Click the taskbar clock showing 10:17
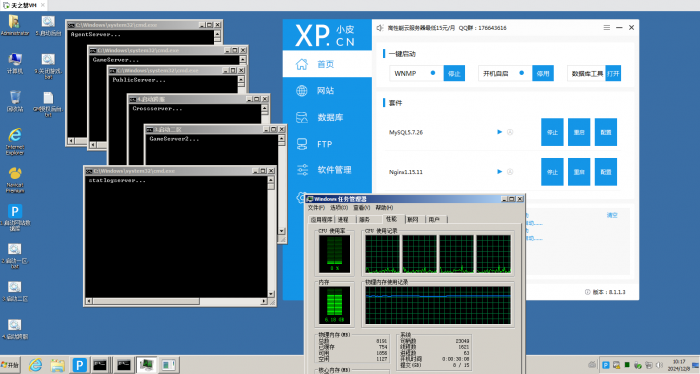700x374 pixels. (x=679, y=365)
